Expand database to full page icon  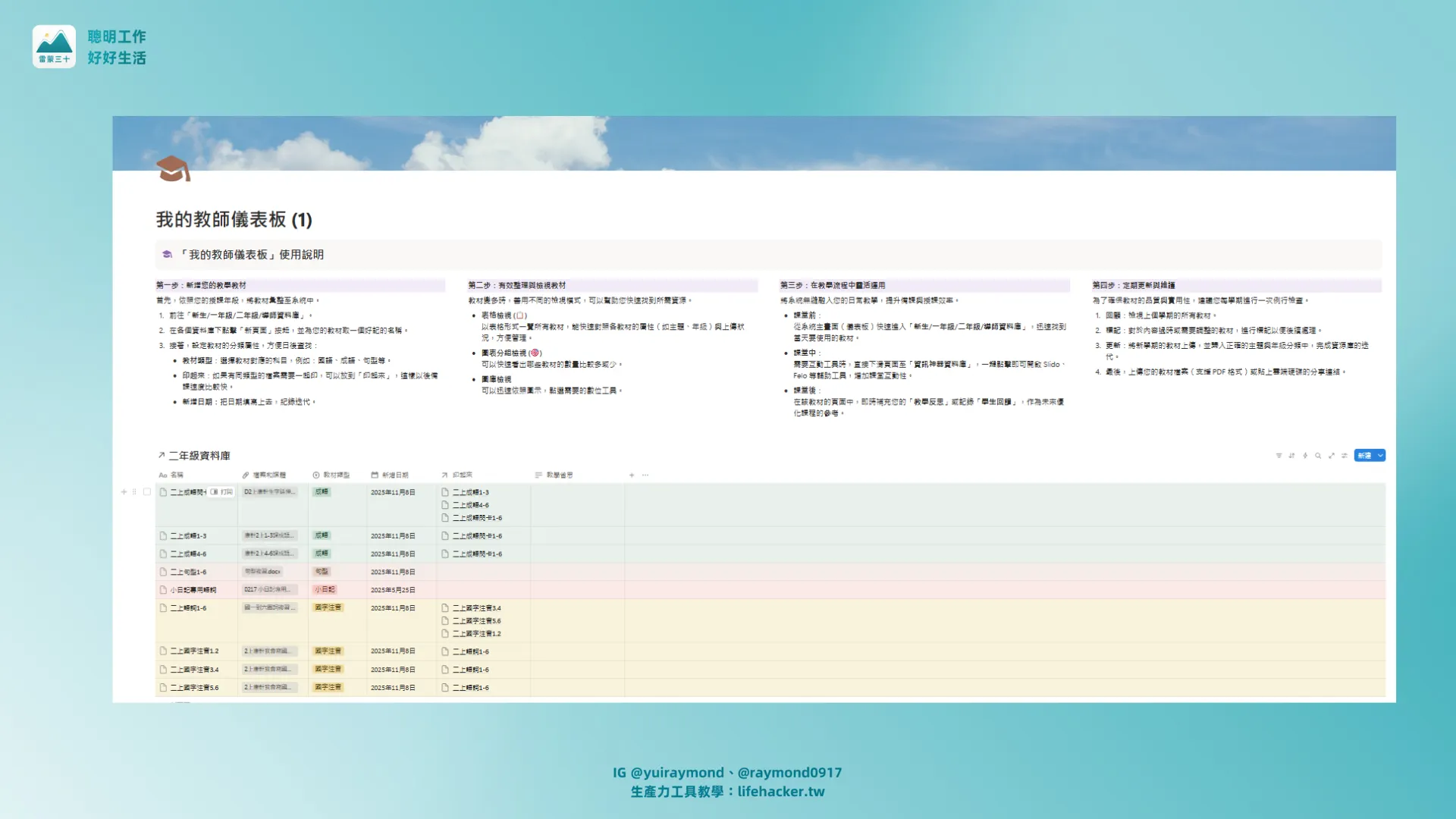point(1332,456)
